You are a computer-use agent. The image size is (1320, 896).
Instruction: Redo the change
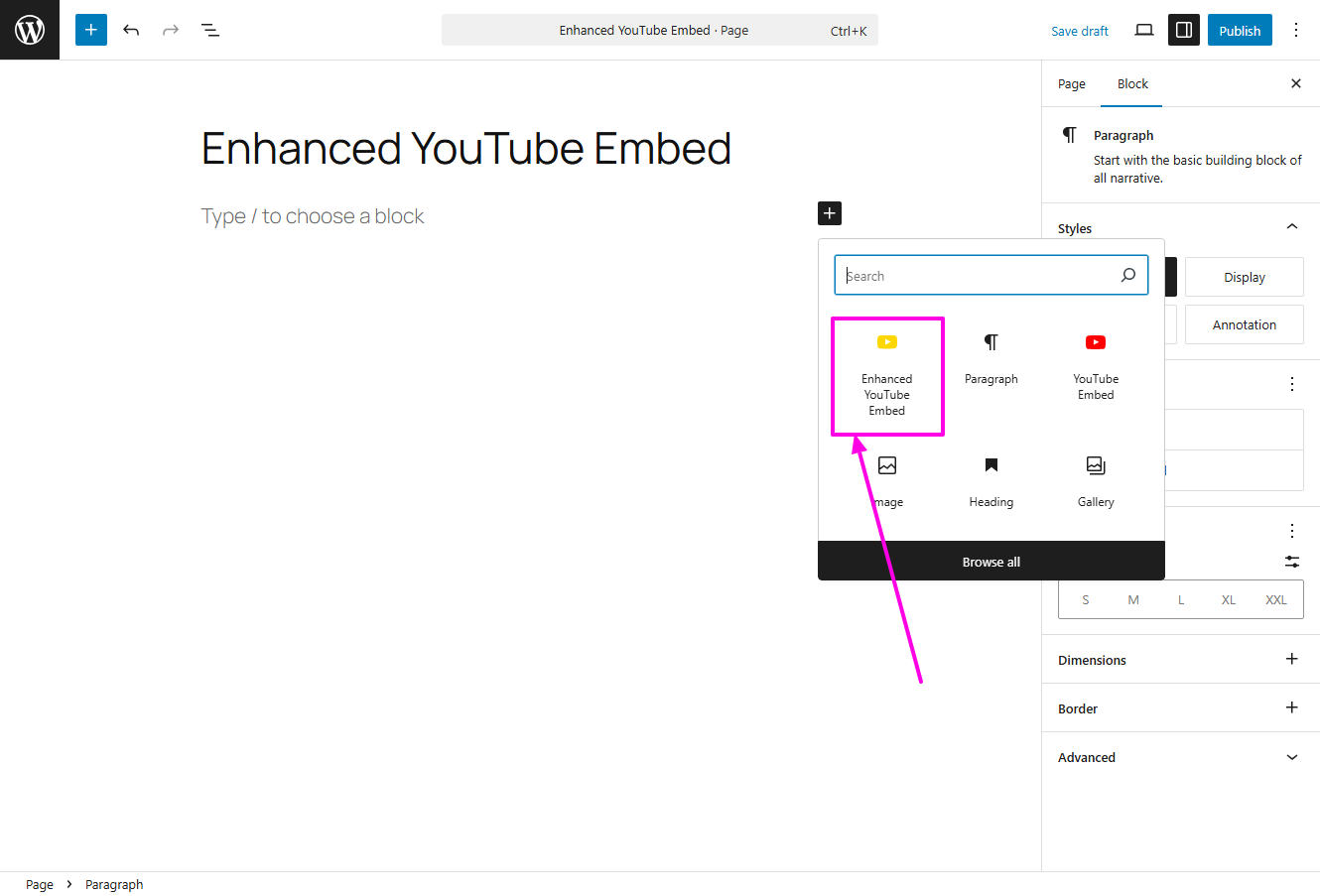(x=171, y=30)
